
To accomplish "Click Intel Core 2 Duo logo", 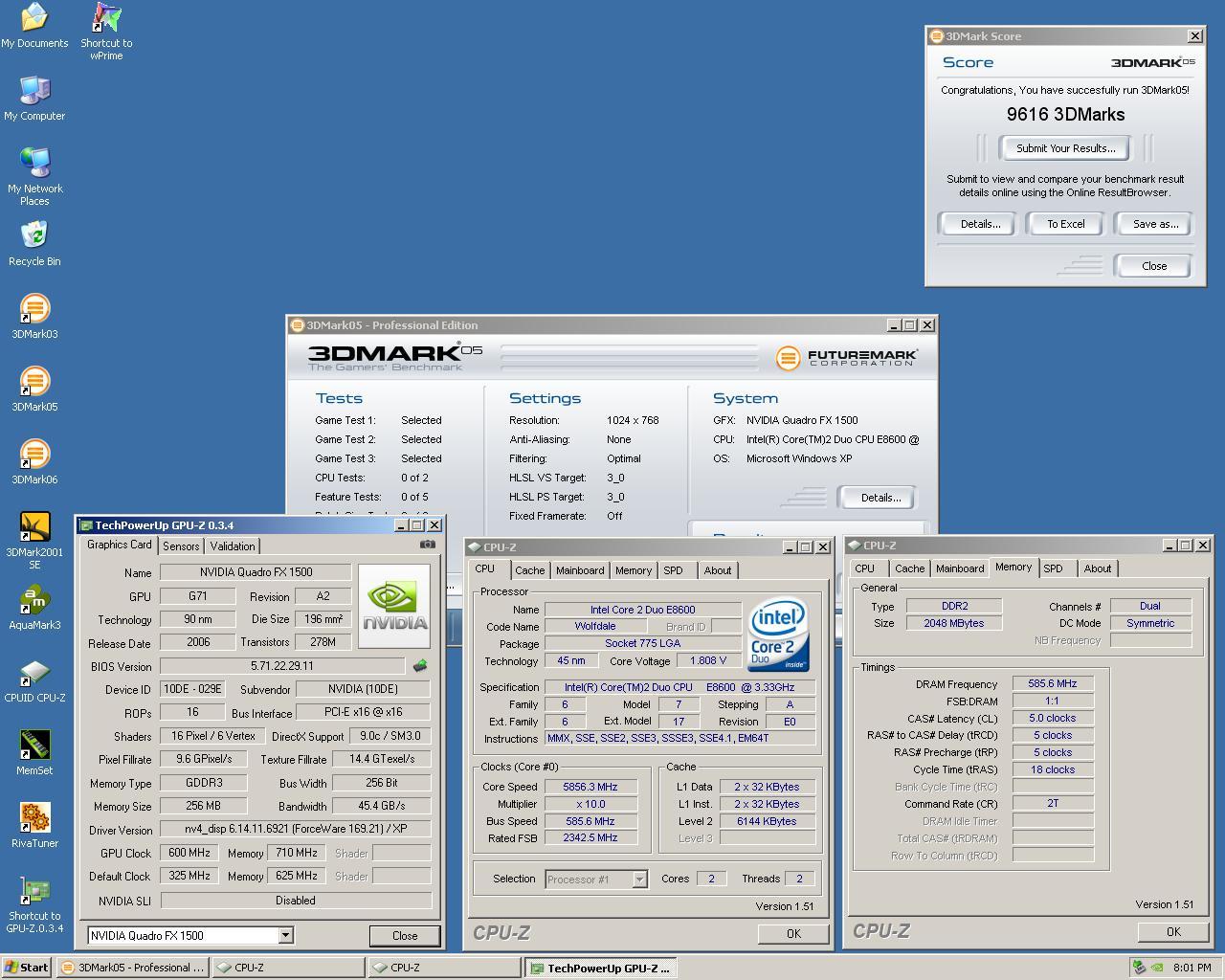I will 778,634.
